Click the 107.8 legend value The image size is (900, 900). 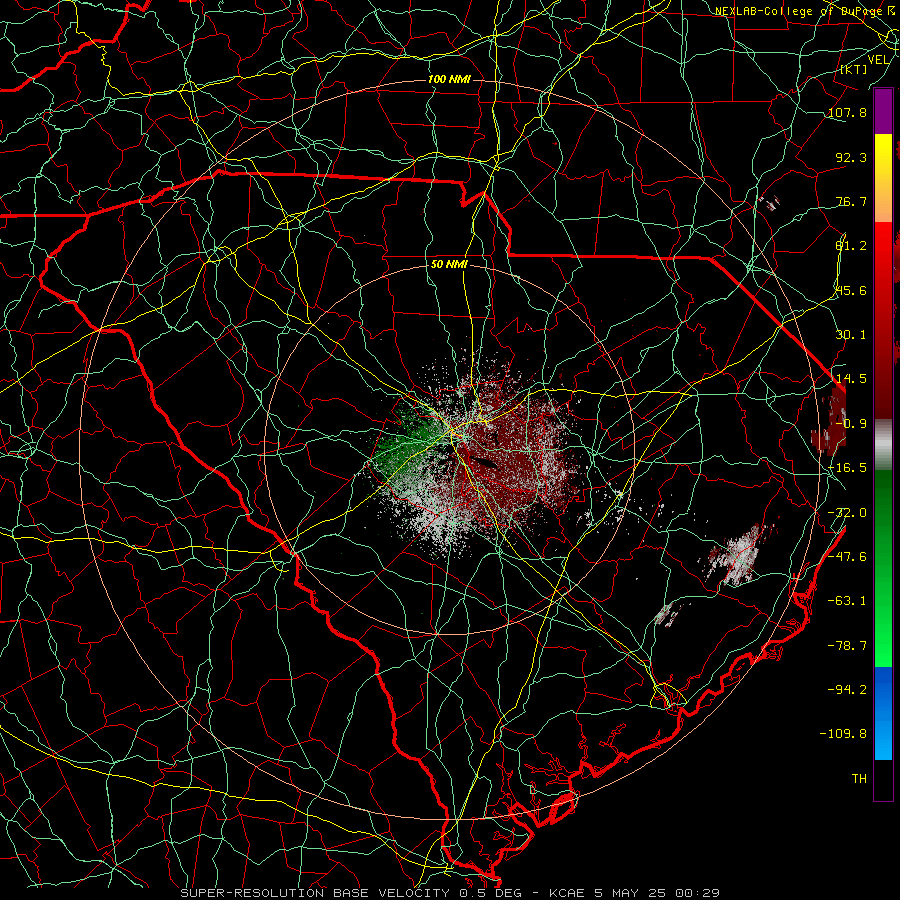coord(847,112)
